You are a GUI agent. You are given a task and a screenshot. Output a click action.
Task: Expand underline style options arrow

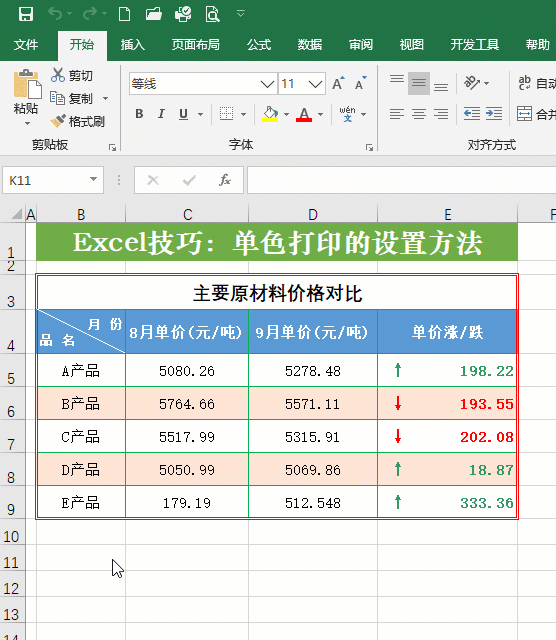[200, 114]
